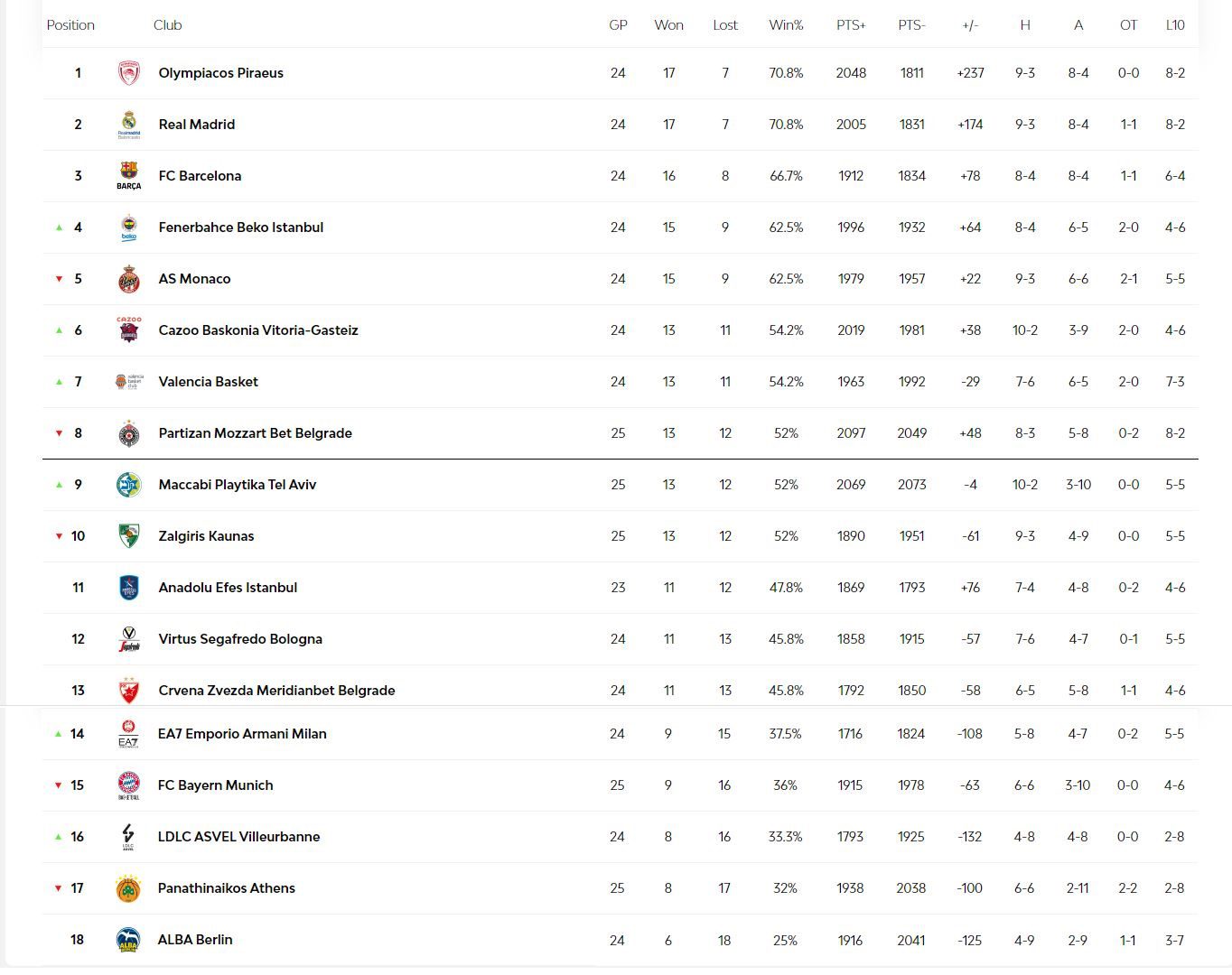Click the Maccabi Tel Aviv logo
The image size is (1232, 975).
(128, 485)
